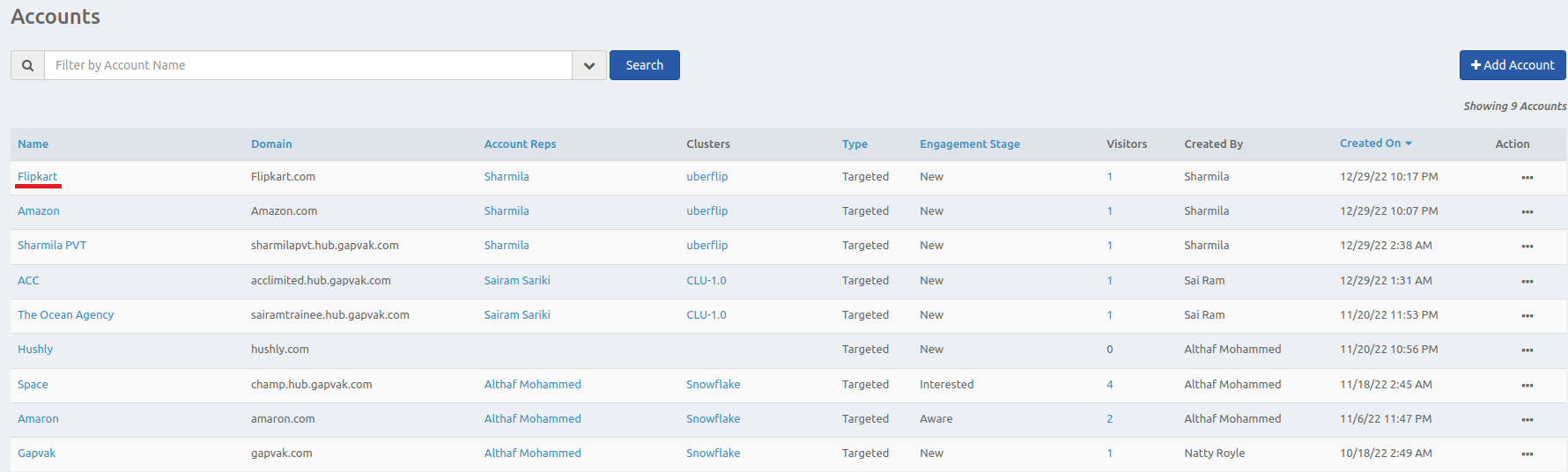1568x472 pixels.
Task: Open the action menu for Amaron row
Action: click(x=1527, y=420)
